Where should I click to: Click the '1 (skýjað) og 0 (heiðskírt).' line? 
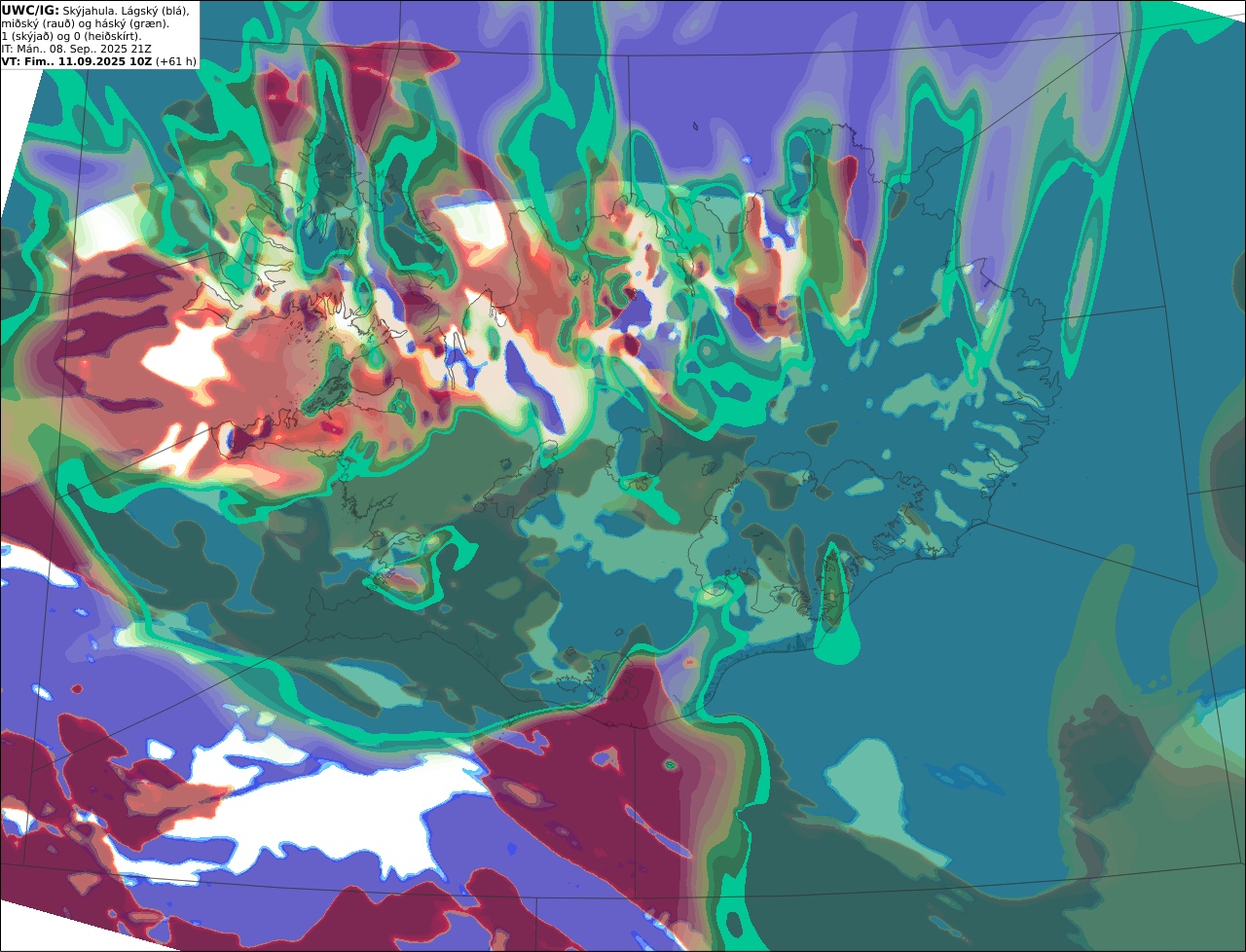71,36
